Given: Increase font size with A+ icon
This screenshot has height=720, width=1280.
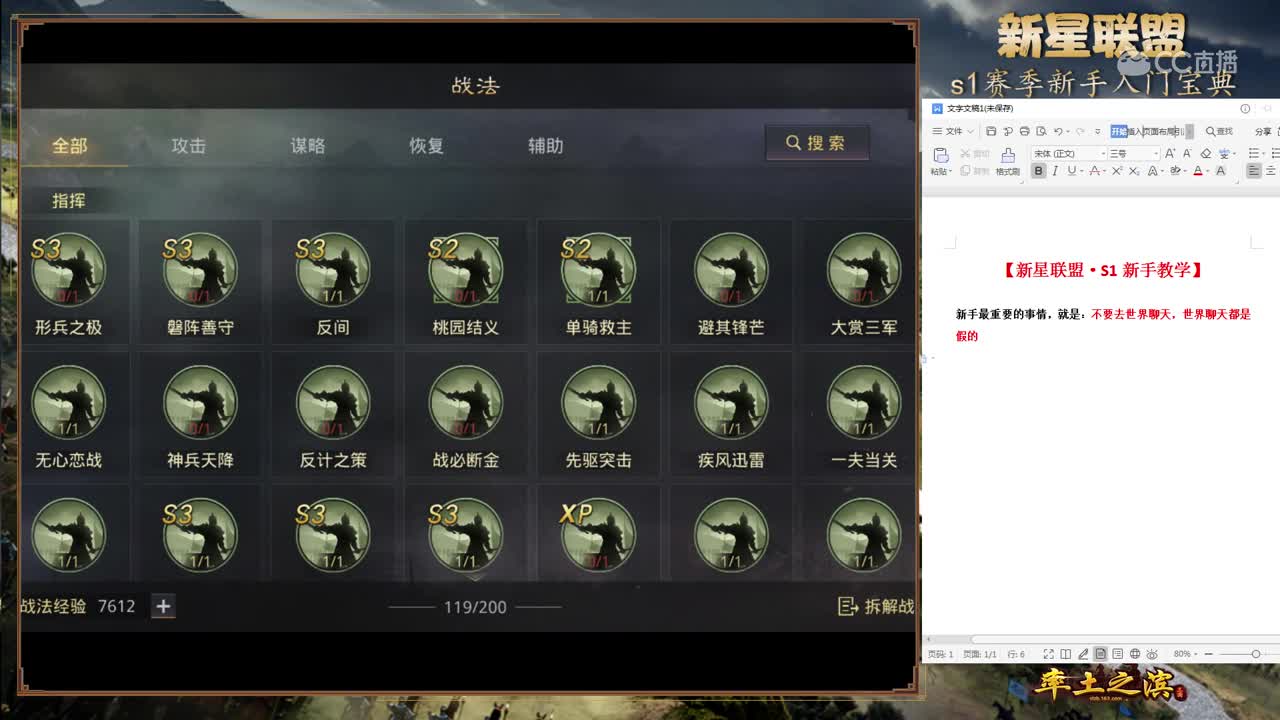Looking at the screenshot, I should (1169, 153).
